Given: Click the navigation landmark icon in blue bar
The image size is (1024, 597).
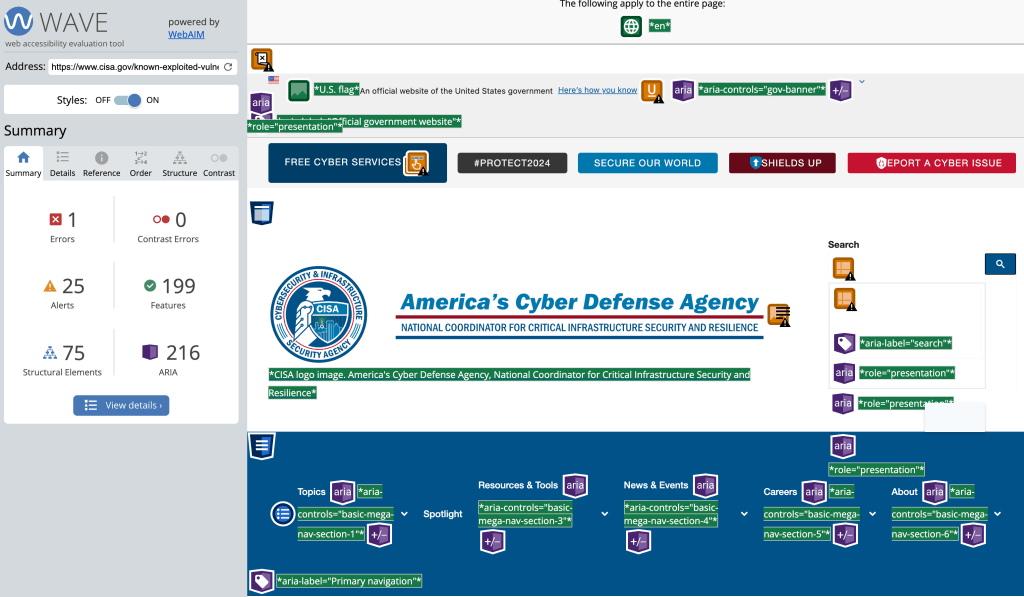Looking at the screenshot, I should (x=261, y=446).
